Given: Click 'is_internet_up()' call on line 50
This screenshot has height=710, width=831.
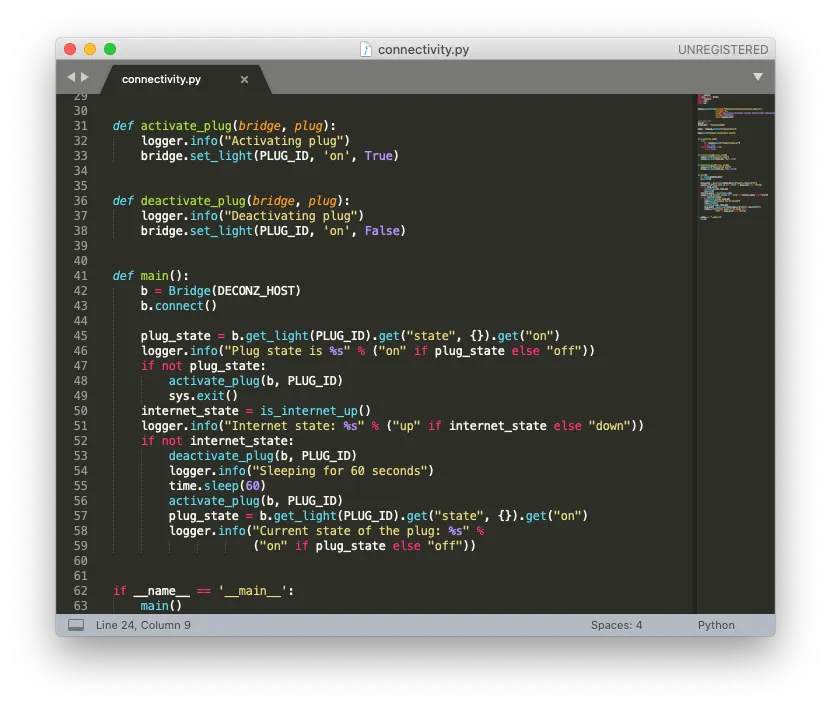Looking at the screenshot, I should point(315,411).
